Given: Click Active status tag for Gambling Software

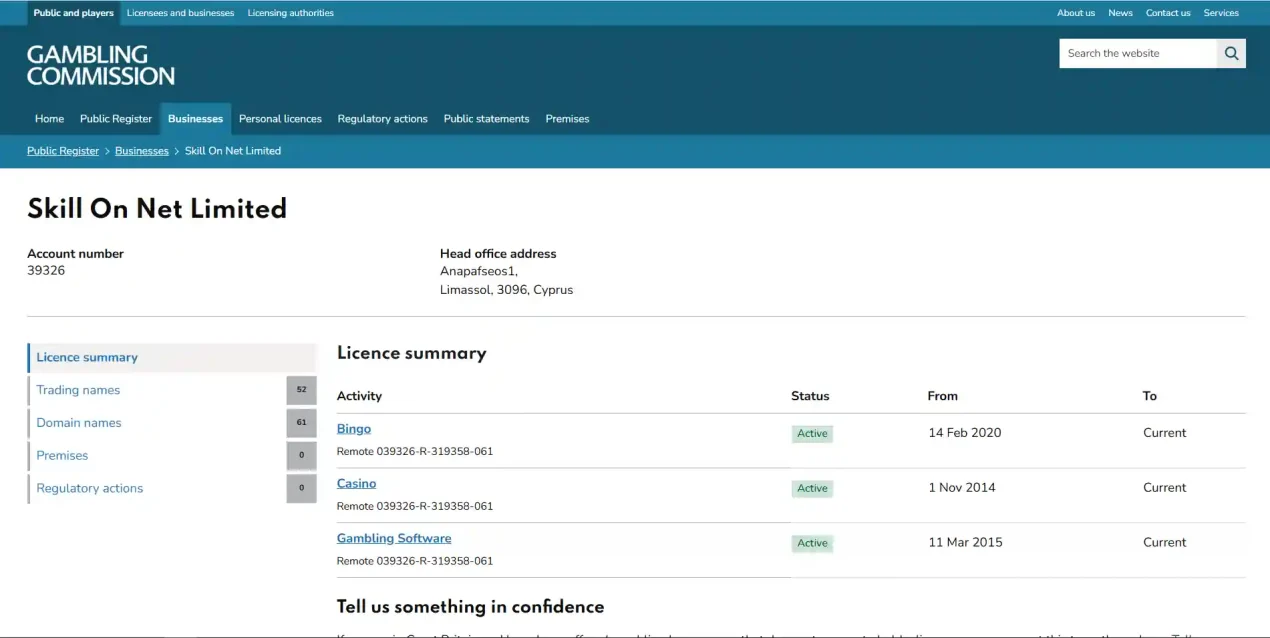Looking at the screenshot, I should (812, 544).
